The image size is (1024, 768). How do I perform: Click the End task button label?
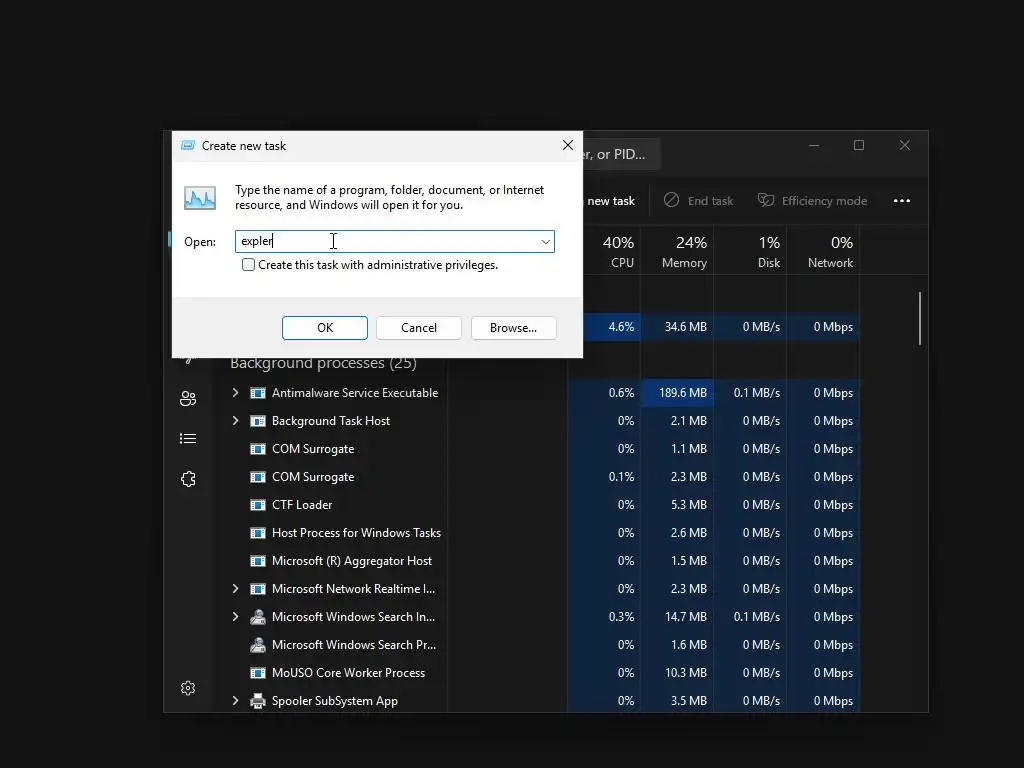pyautogui.click(x=711, y=201)
